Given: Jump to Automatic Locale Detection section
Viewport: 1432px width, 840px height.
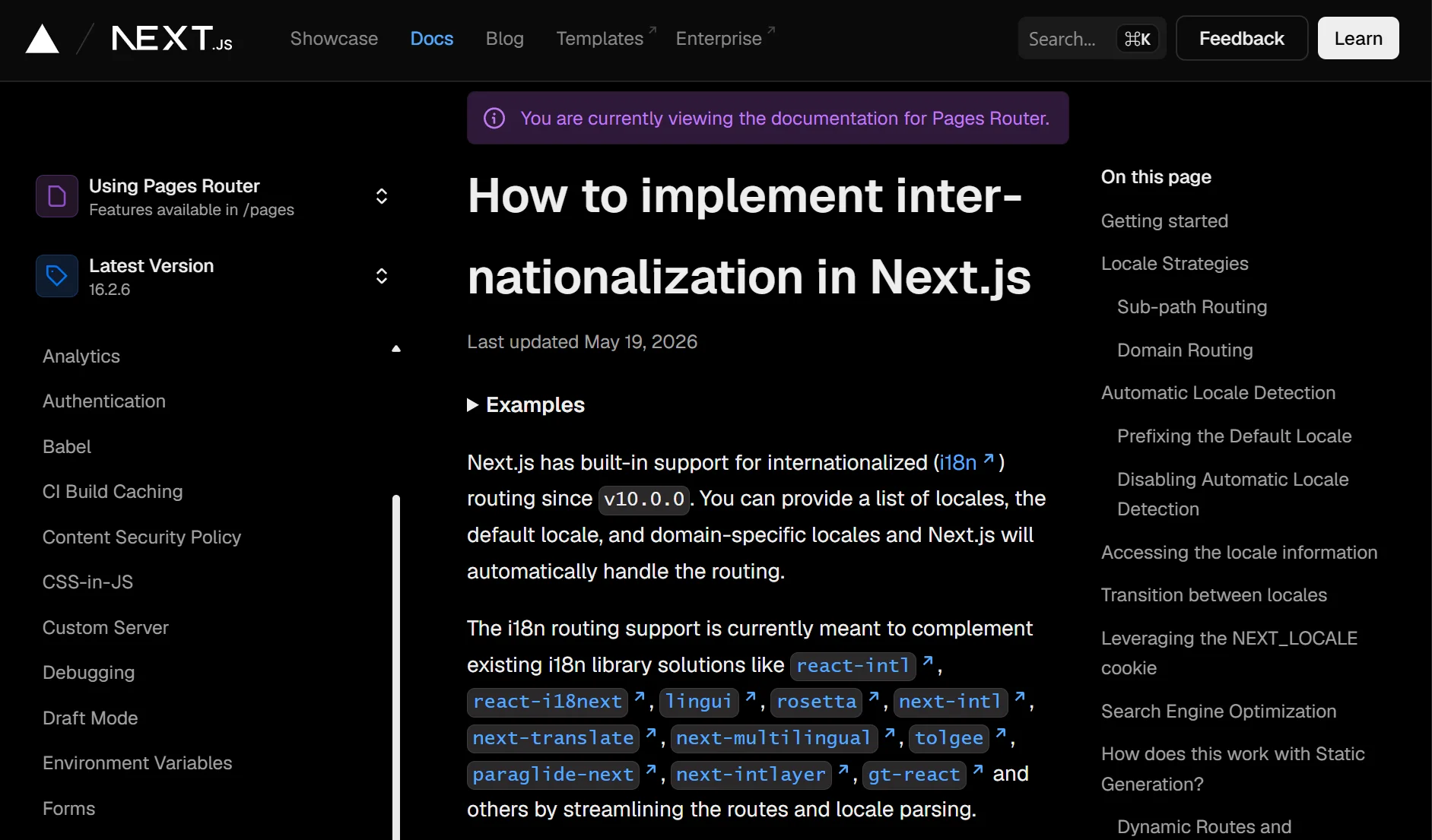Looking at the screenshot, I should 1218,393.
